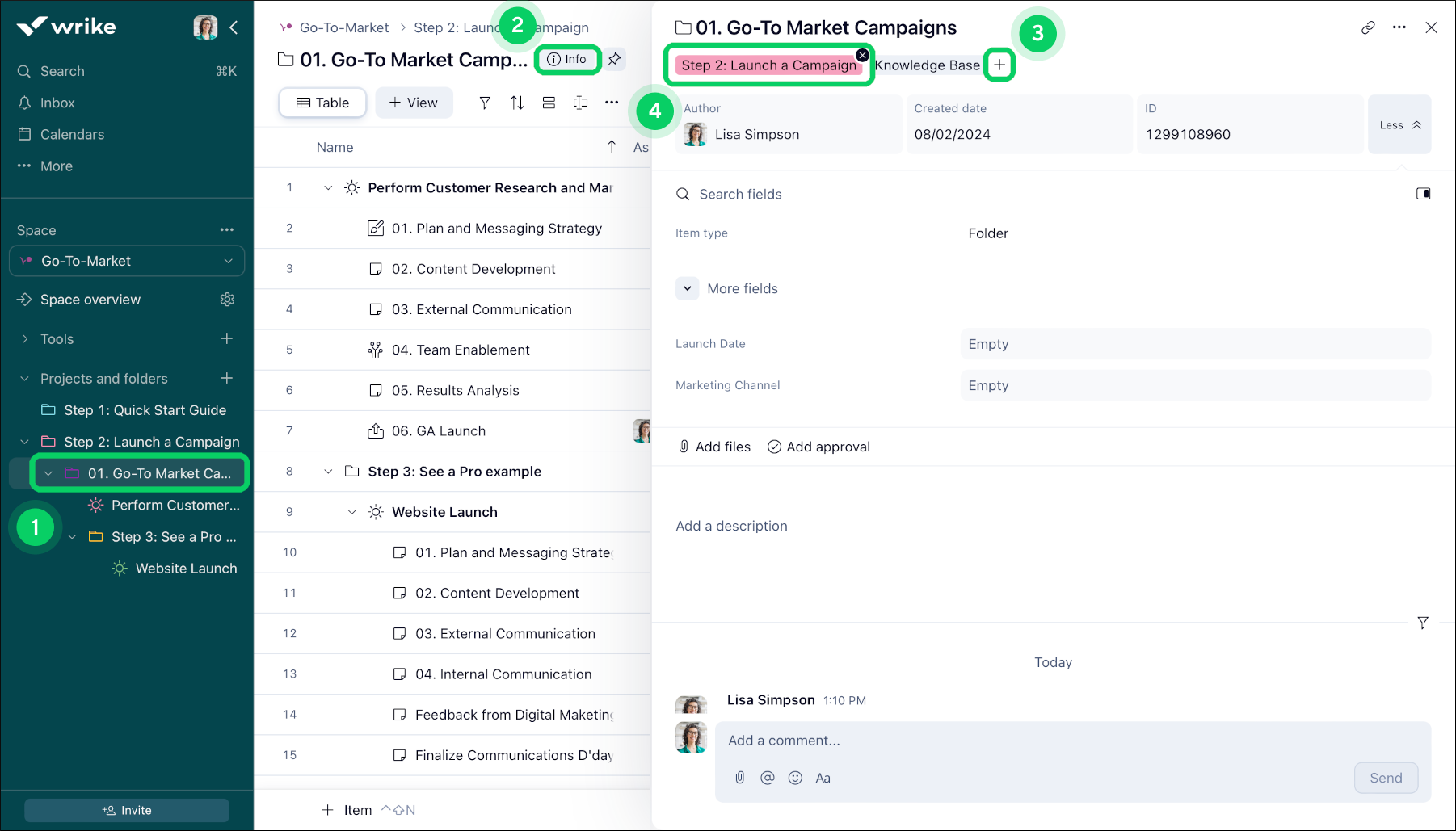Collapse fields using the Less button
This screenshot has height=831, width=1456.
[1399, 124]
